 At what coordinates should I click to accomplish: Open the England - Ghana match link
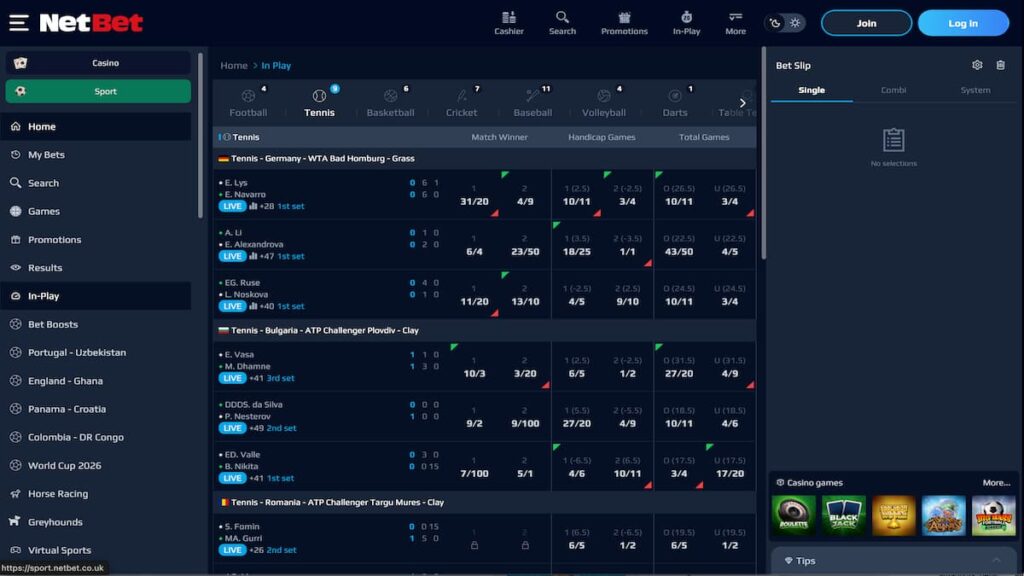point(96,381)
